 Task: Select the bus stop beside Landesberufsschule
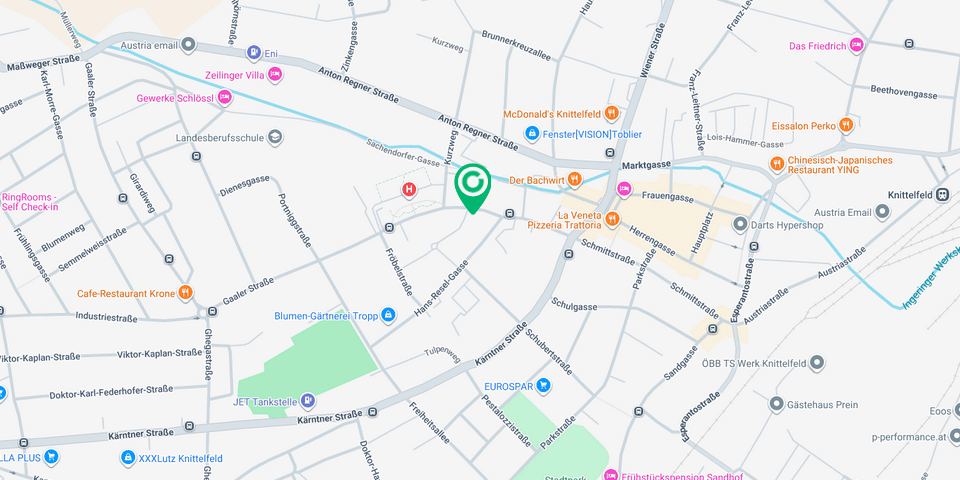(x=197, y=156)
